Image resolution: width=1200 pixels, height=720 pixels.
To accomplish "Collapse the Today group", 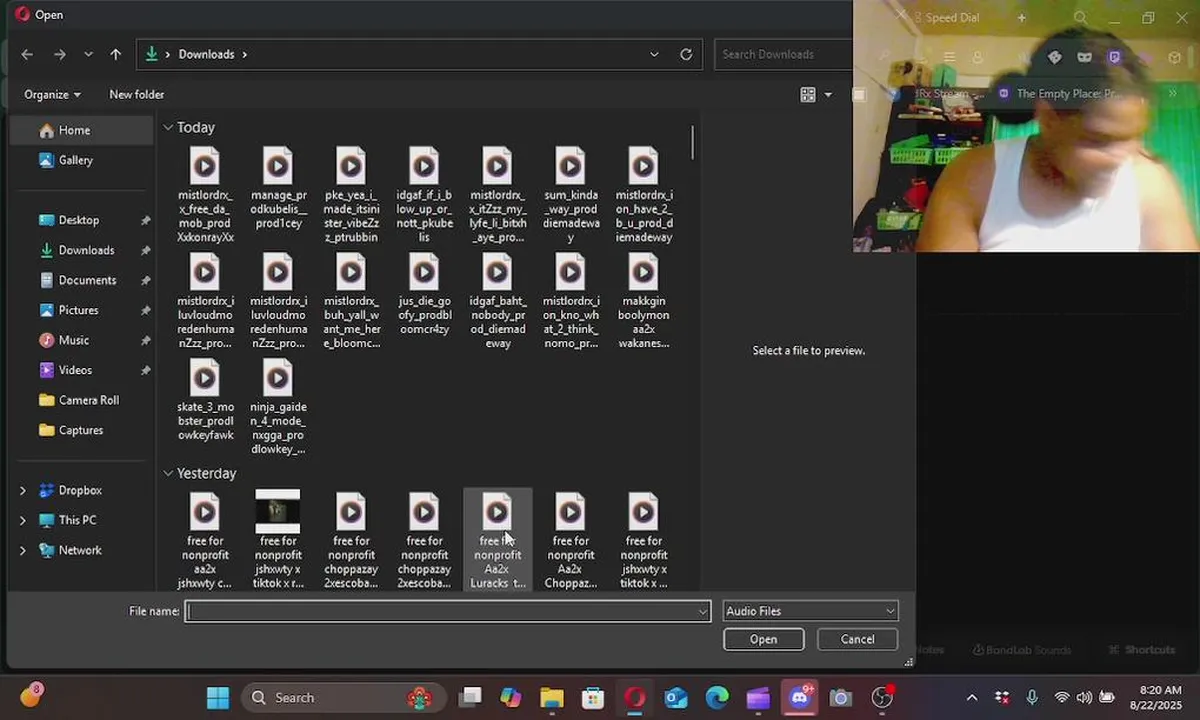I will pyautogui.click(x=168, y=128).
